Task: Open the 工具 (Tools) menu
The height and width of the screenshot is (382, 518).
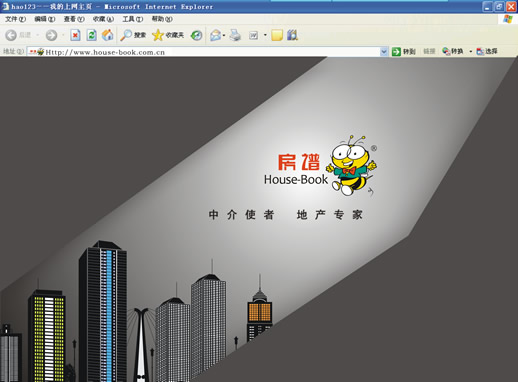Action: (x=132, y=19)
